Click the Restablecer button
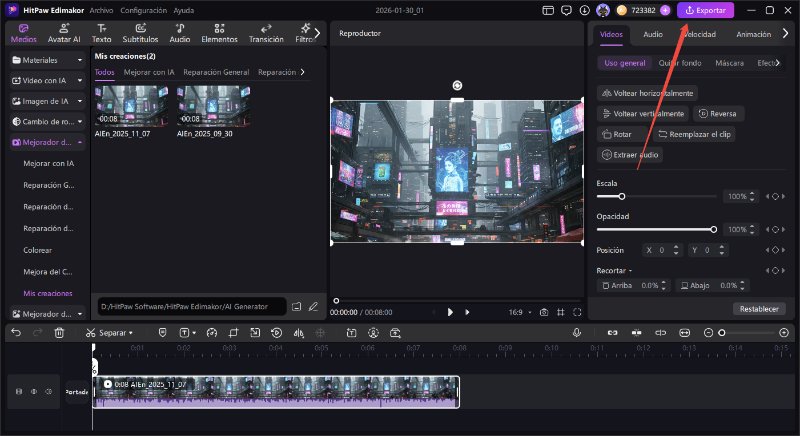Viewport: 800px width, 436px height. [759, 309]
